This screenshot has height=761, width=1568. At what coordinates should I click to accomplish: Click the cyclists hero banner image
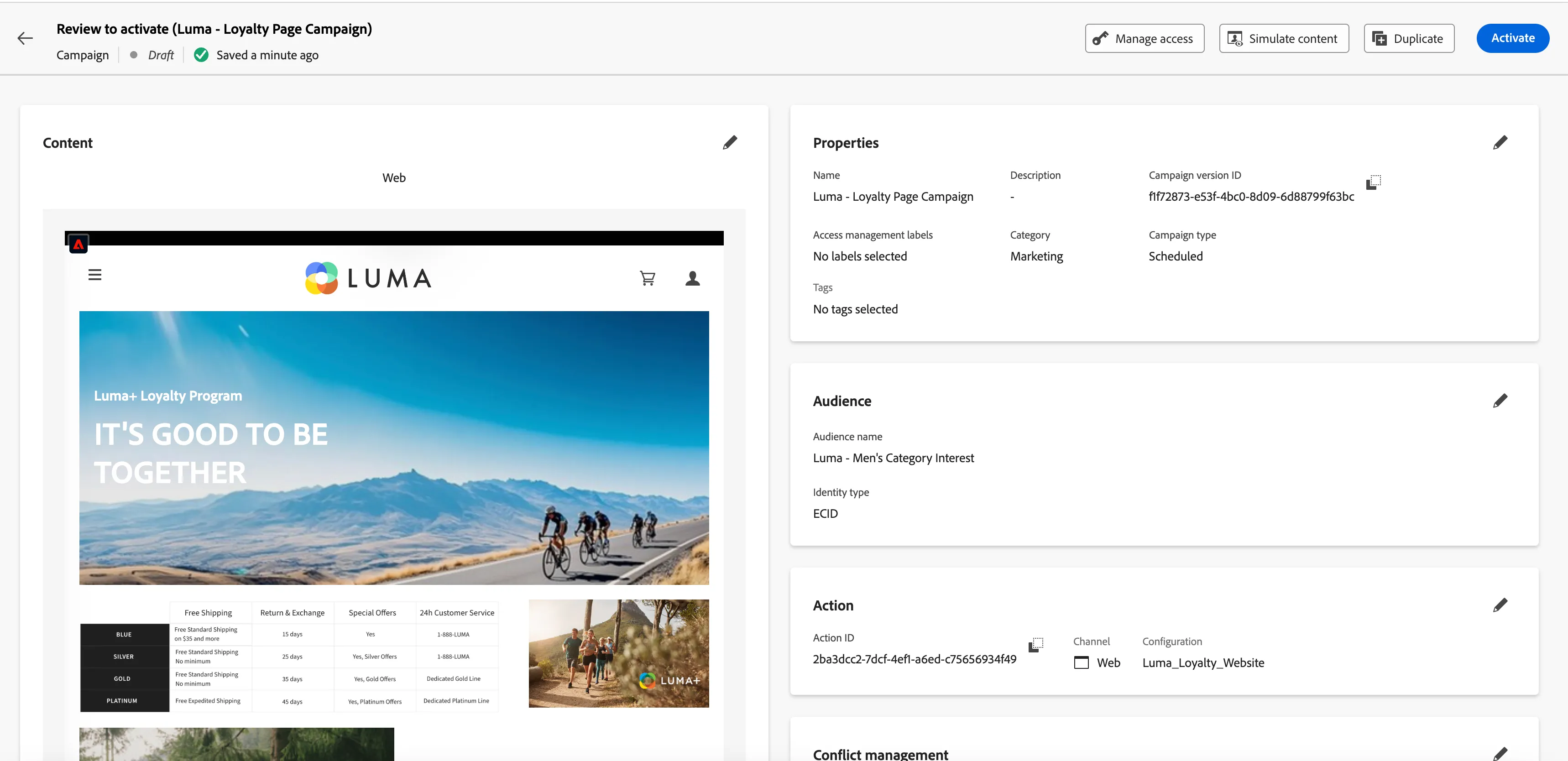point(394,448)
